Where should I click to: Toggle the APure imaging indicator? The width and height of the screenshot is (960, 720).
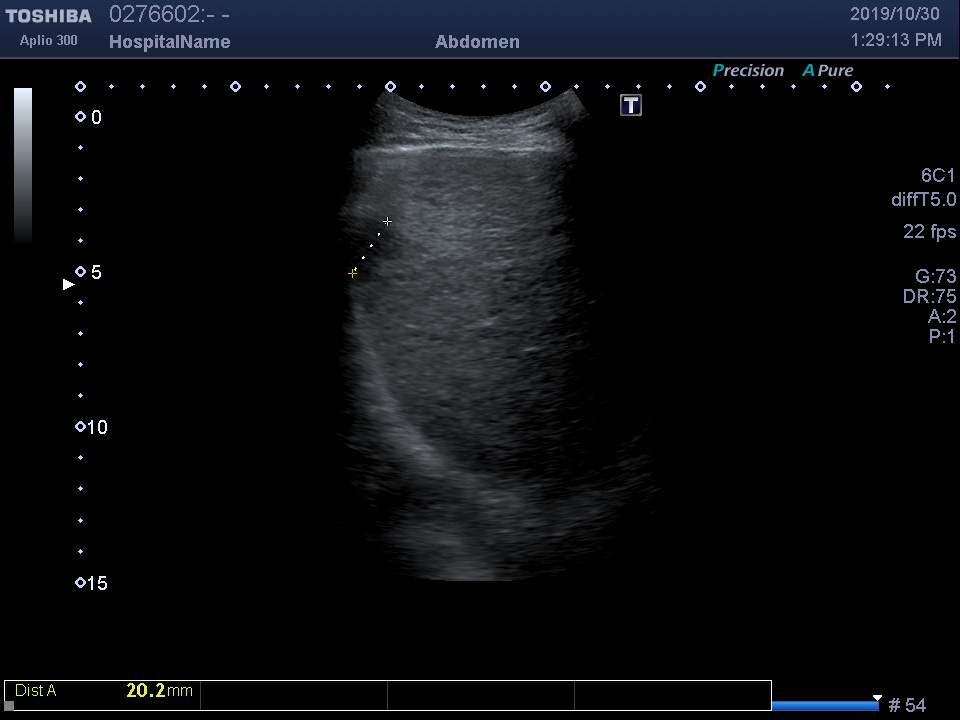[827, 71]
